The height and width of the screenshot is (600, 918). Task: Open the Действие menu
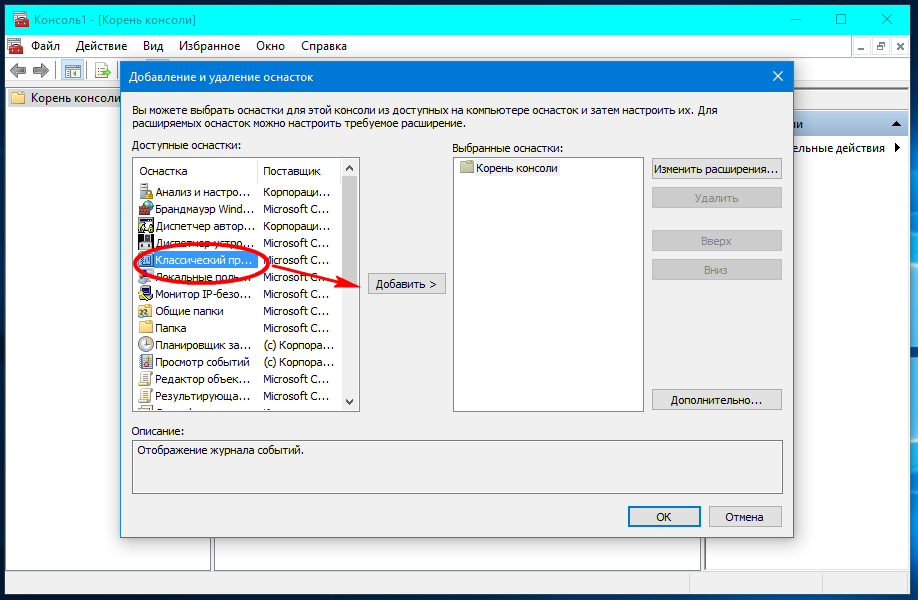(x=101, y=46)
